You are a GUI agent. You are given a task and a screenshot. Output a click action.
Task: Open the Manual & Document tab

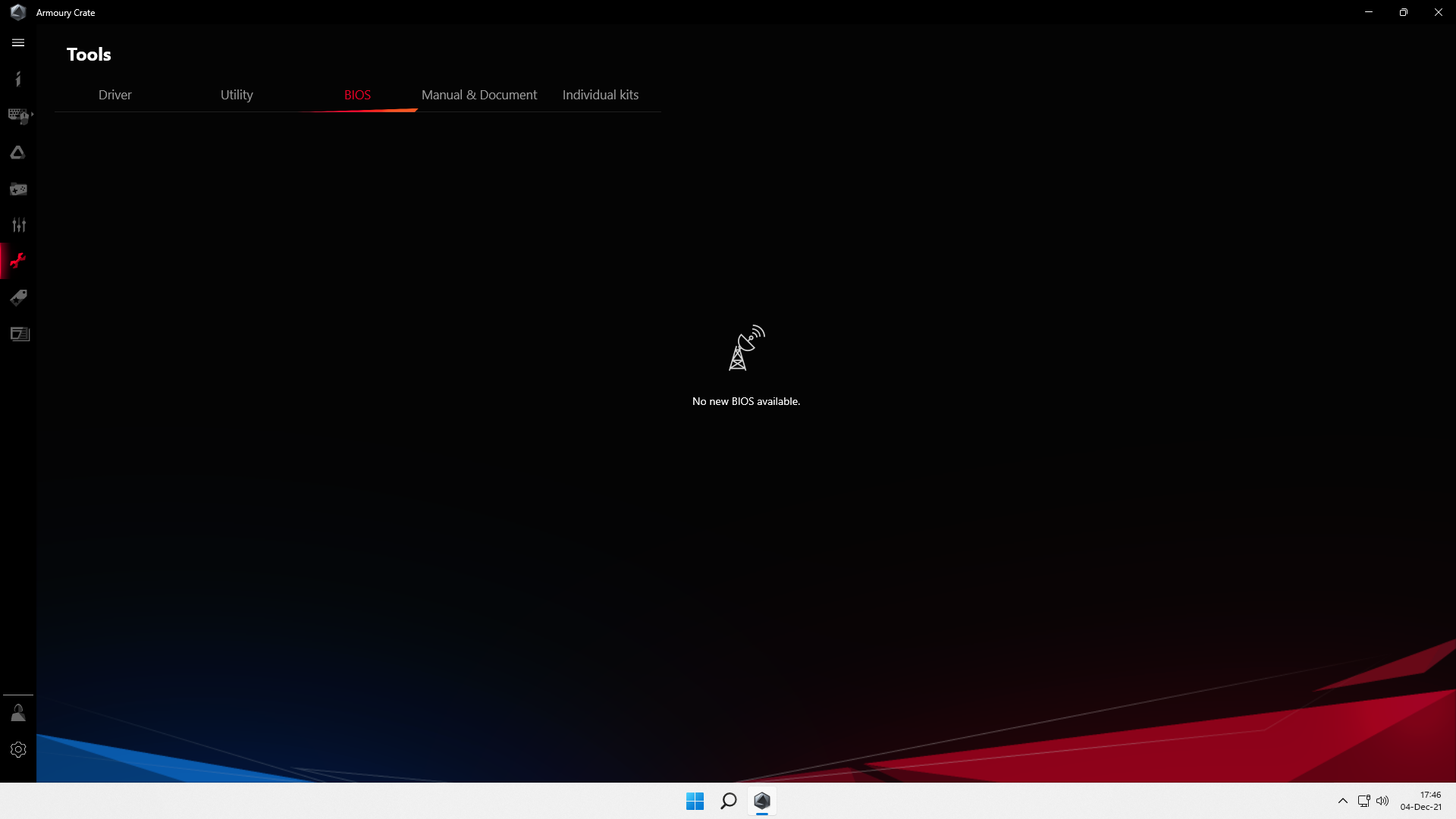click(479, 95)
